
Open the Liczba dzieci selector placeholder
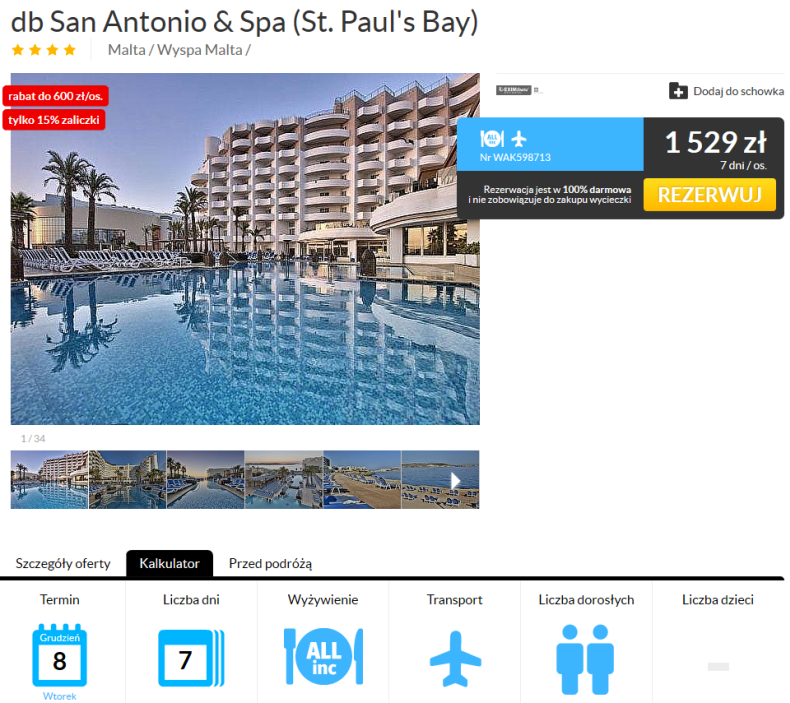[718, 667]
